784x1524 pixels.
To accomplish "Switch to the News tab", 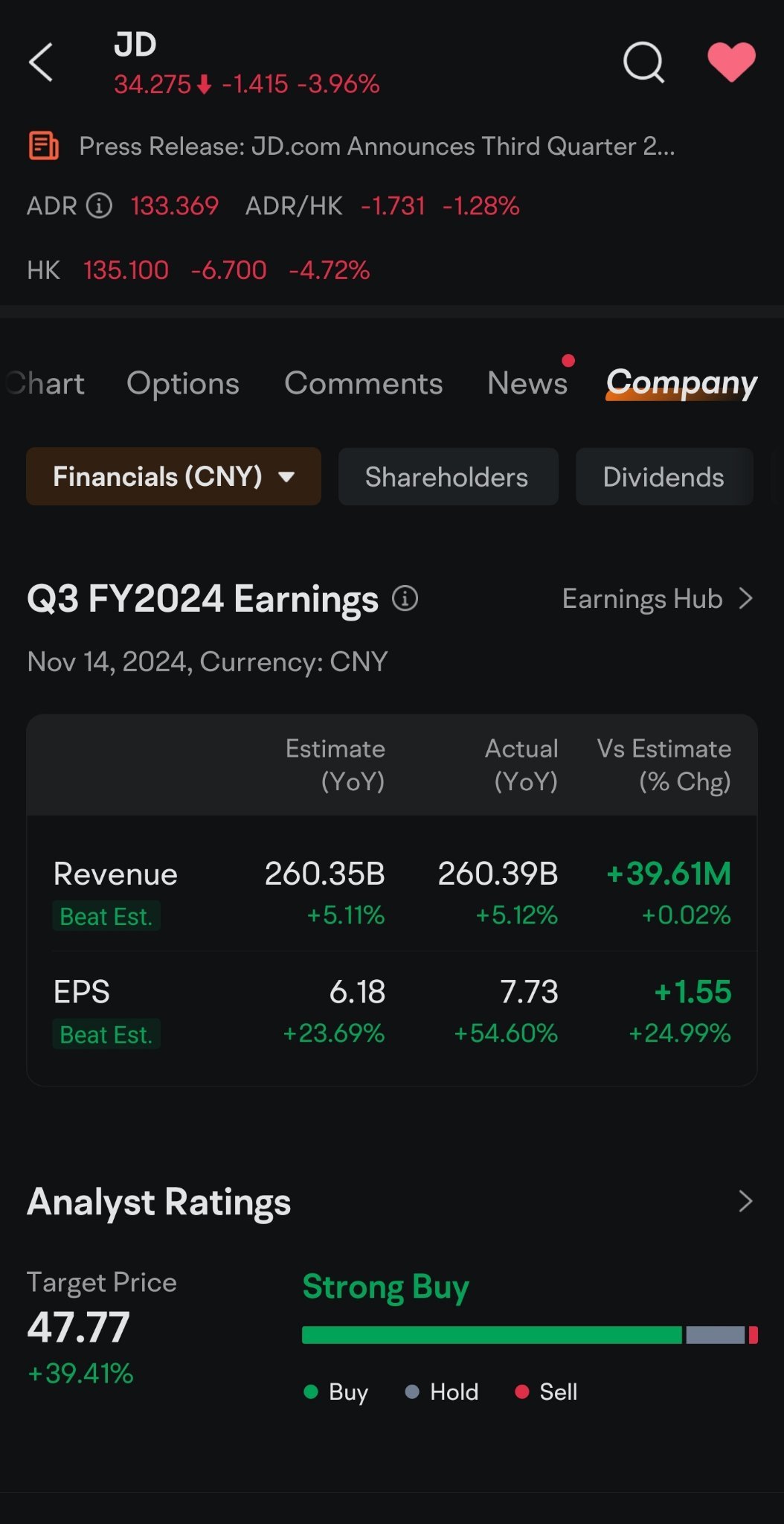I will click(527, 383).
